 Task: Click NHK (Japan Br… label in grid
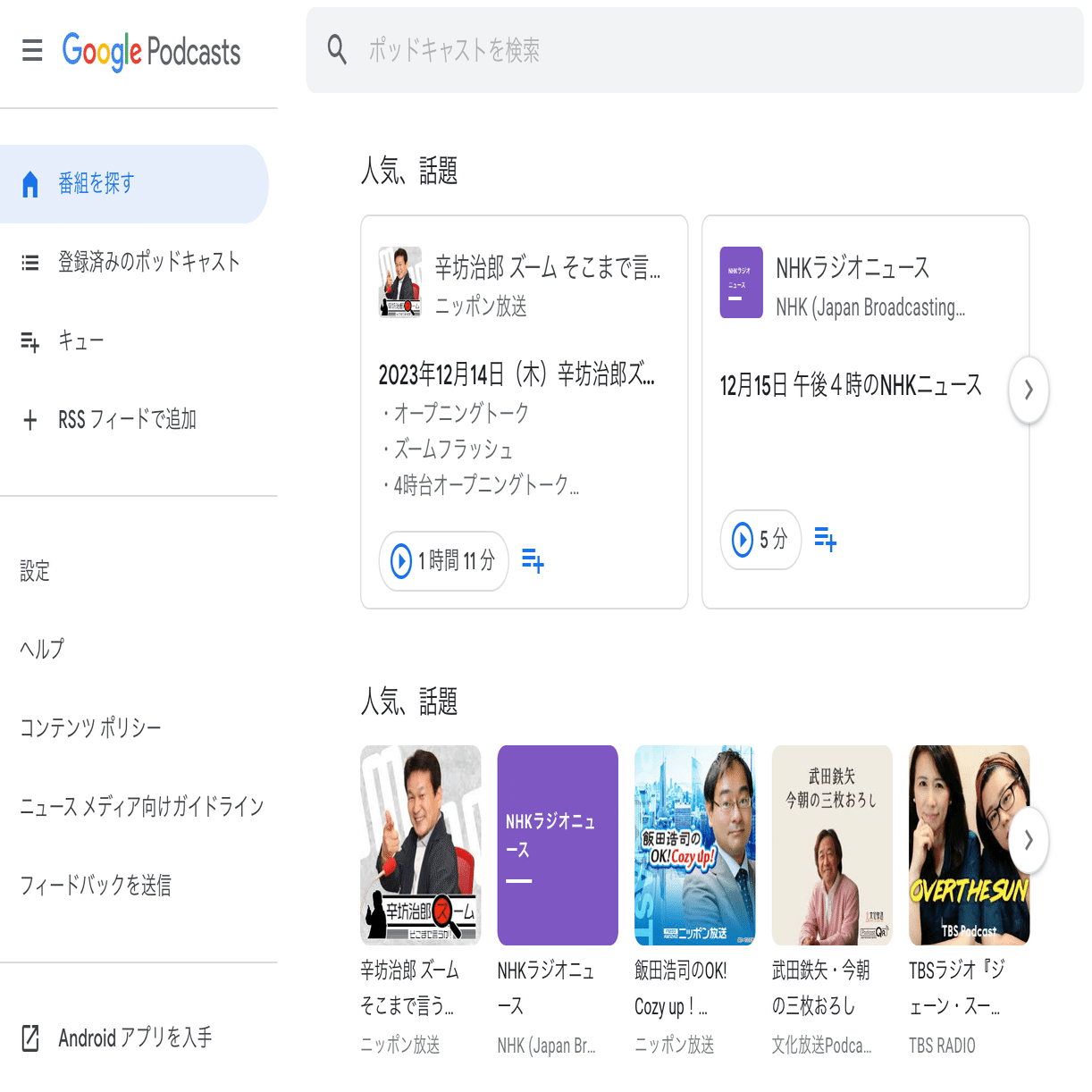(546, 1046)
